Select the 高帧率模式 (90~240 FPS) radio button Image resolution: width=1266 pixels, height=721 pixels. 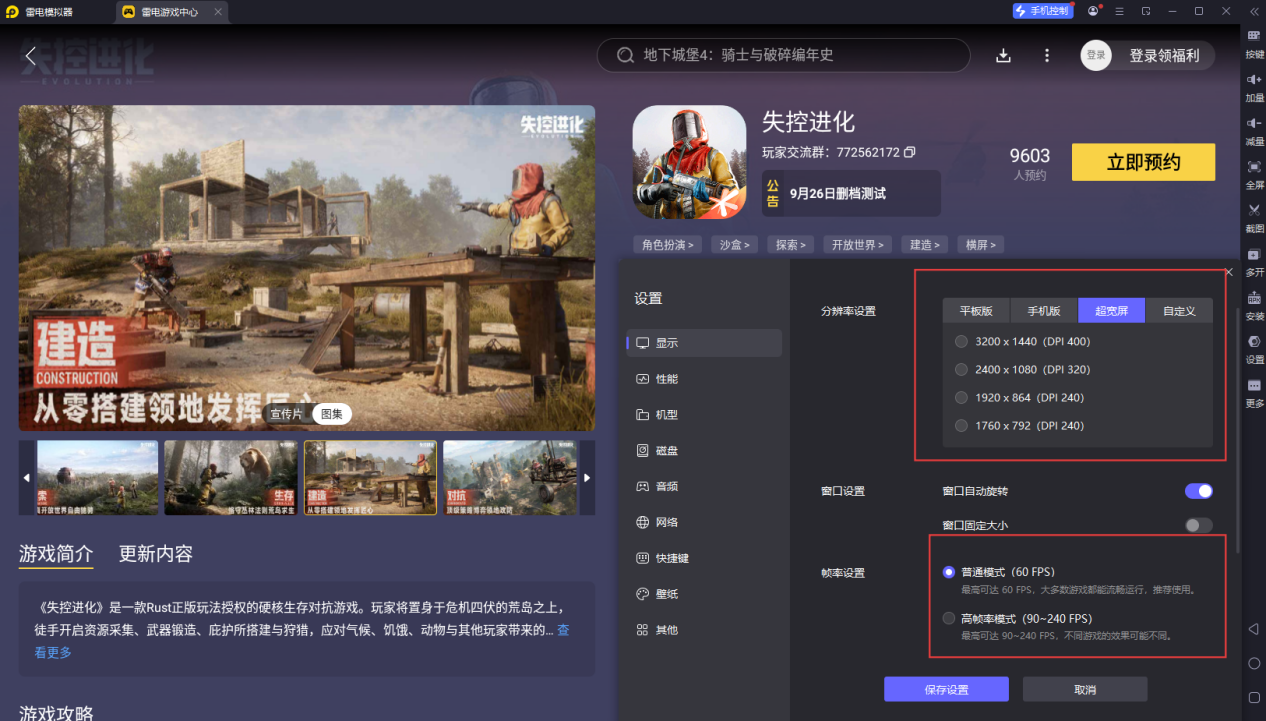(949, 619)
